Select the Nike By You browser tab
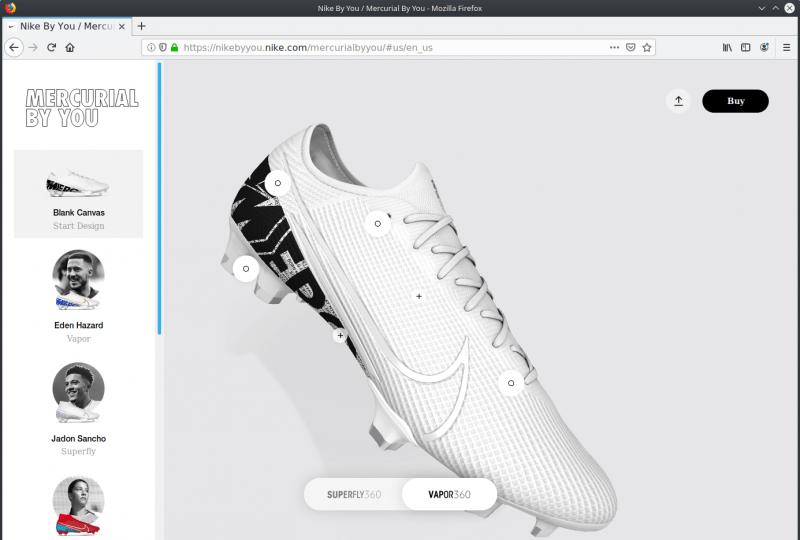The width and height of the screenshot is (800, 540). [x=65, y=26]
